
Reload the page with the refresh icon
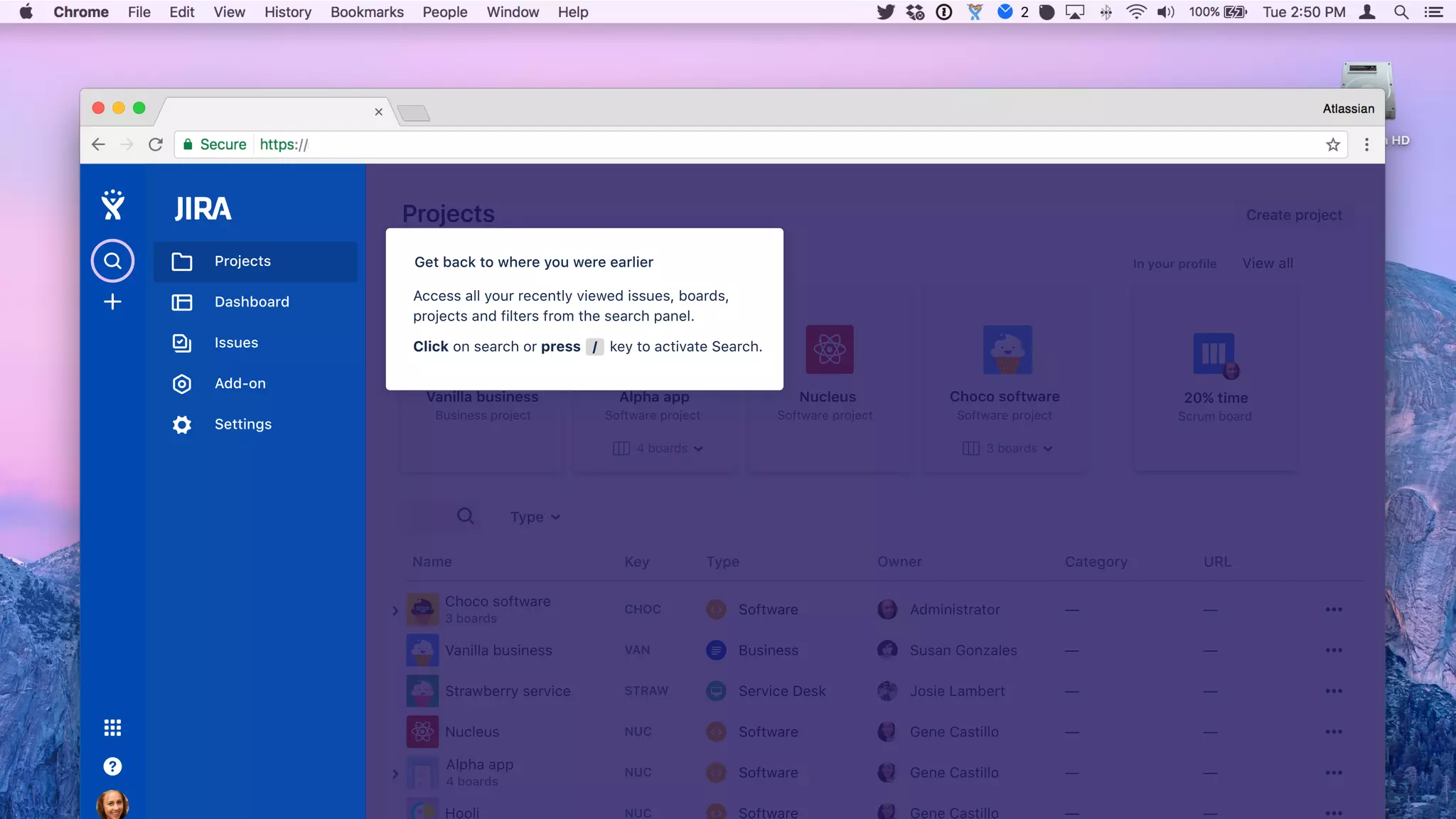[x=156, y=145]
